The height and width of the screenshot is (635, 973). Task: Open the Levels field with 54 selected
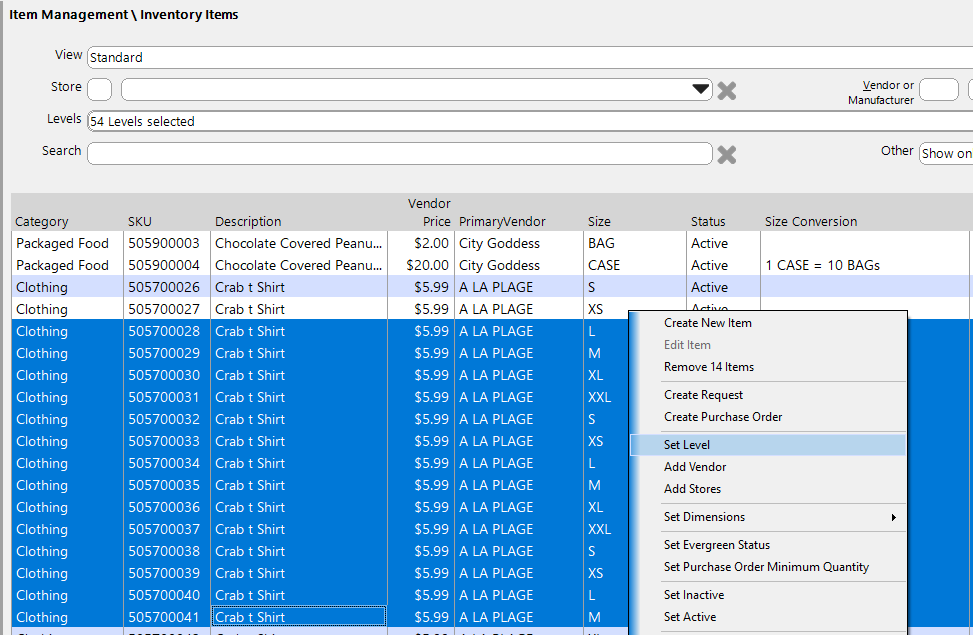point(528,122)
